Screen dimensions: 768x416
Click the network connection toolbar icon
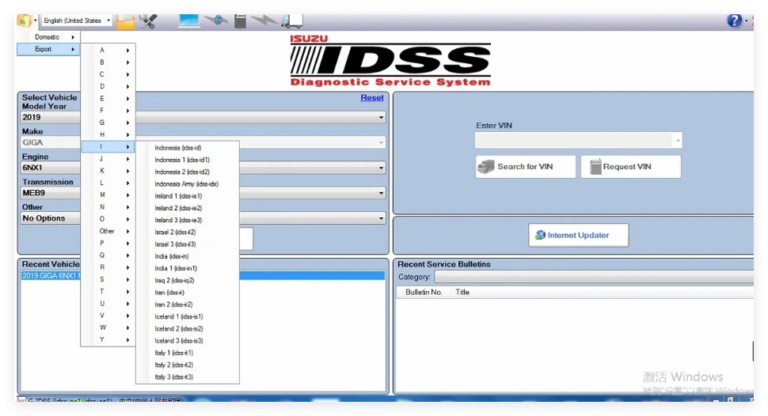(x=216, y=21)
